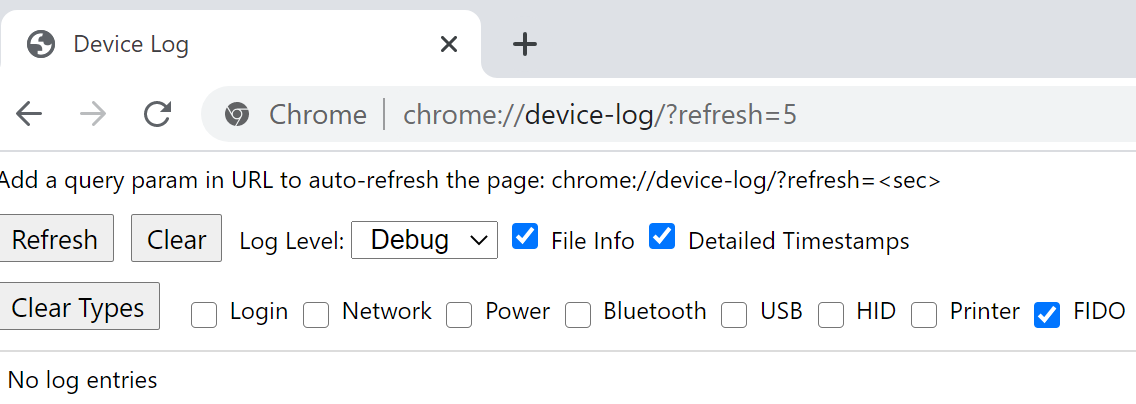Open the Log Level dropdown

[x=425, y=240]
